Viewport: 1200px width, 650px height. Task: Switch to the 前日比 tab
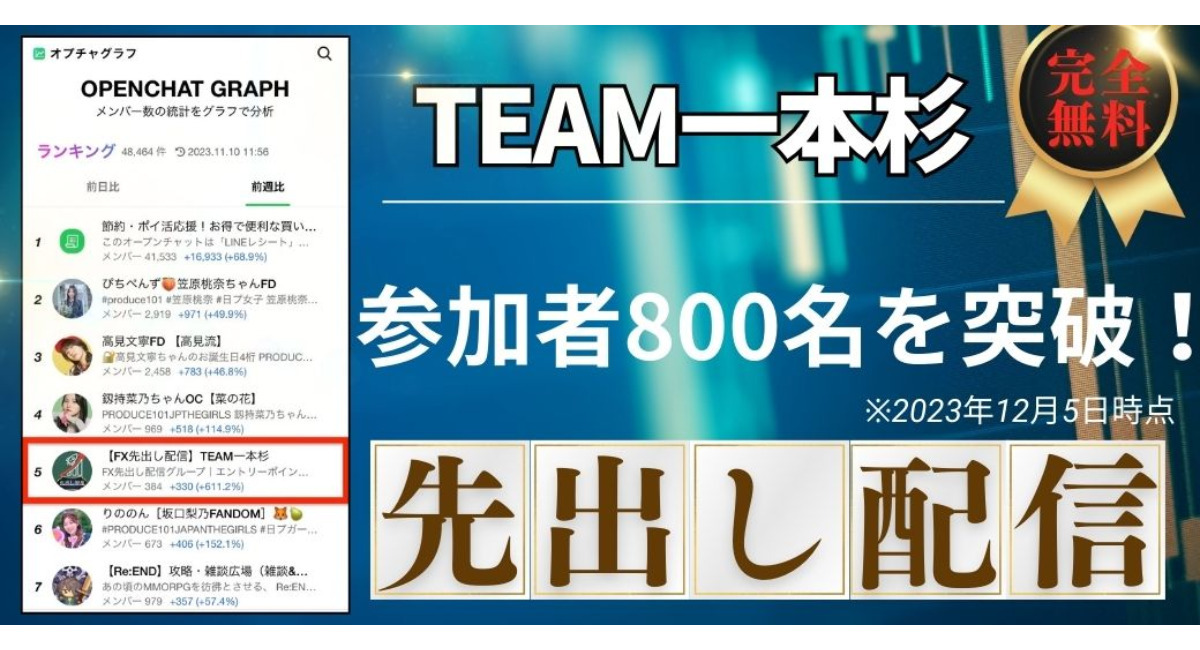[102, 187]
